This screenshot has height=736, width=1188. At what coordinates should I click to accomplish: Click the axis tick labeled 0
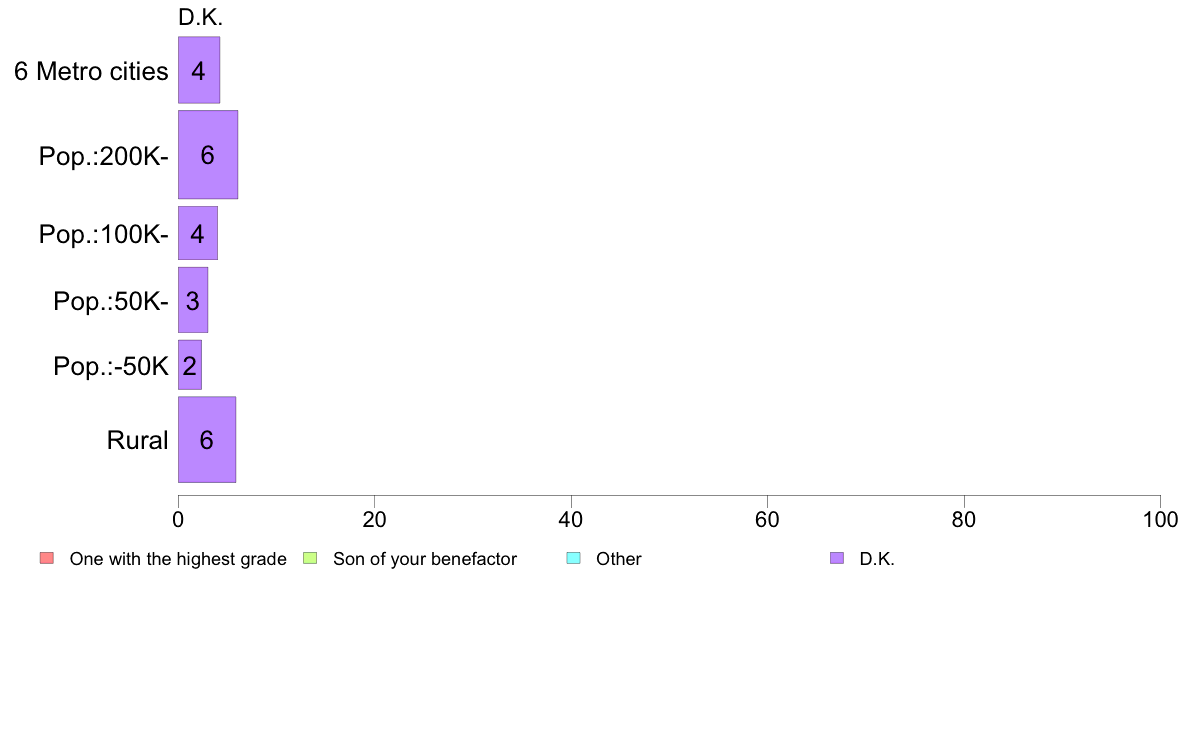click(178, 520)
